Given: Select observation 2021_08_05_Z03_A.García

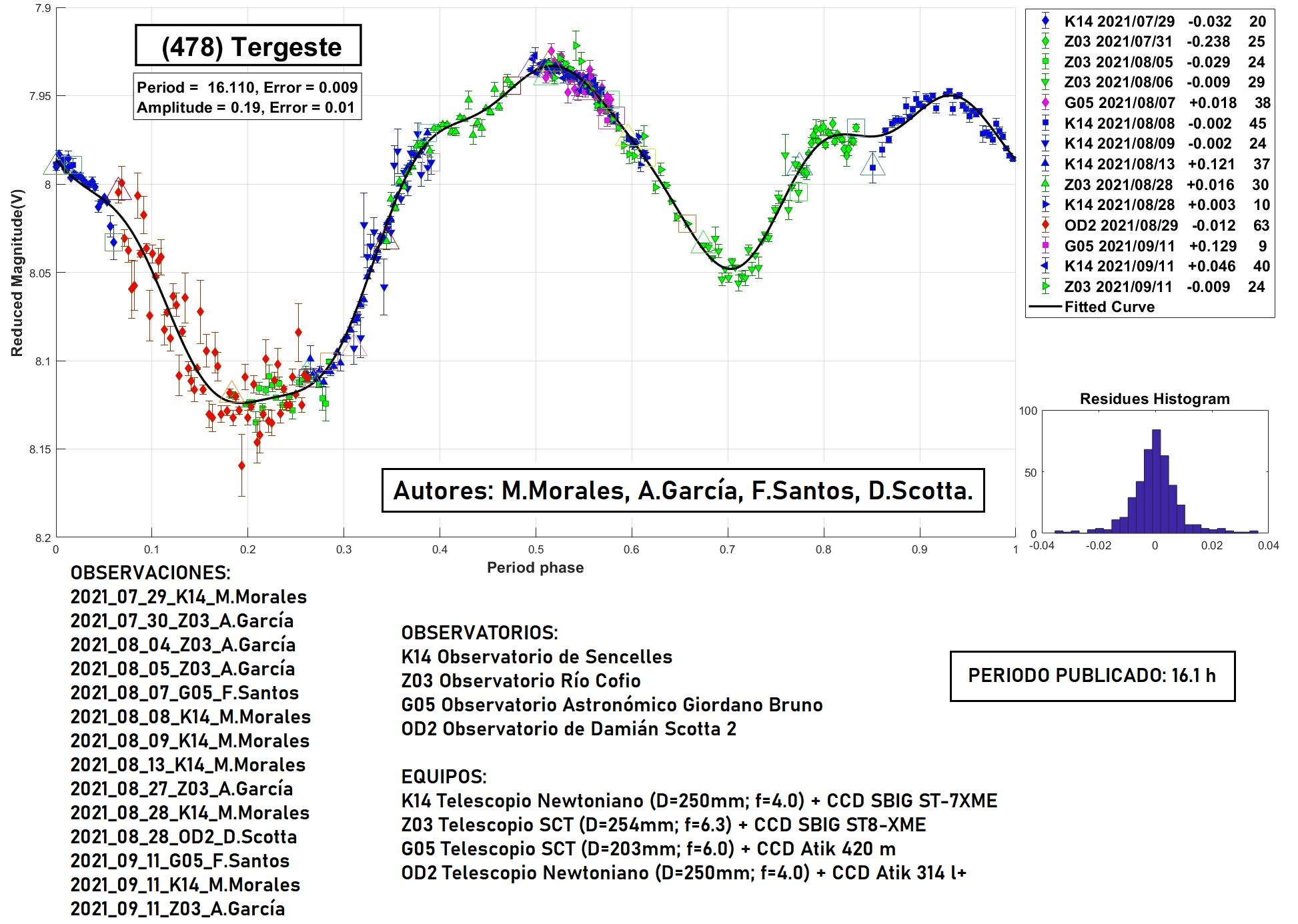Looking at the screenshot, I should tap(182, 669).
